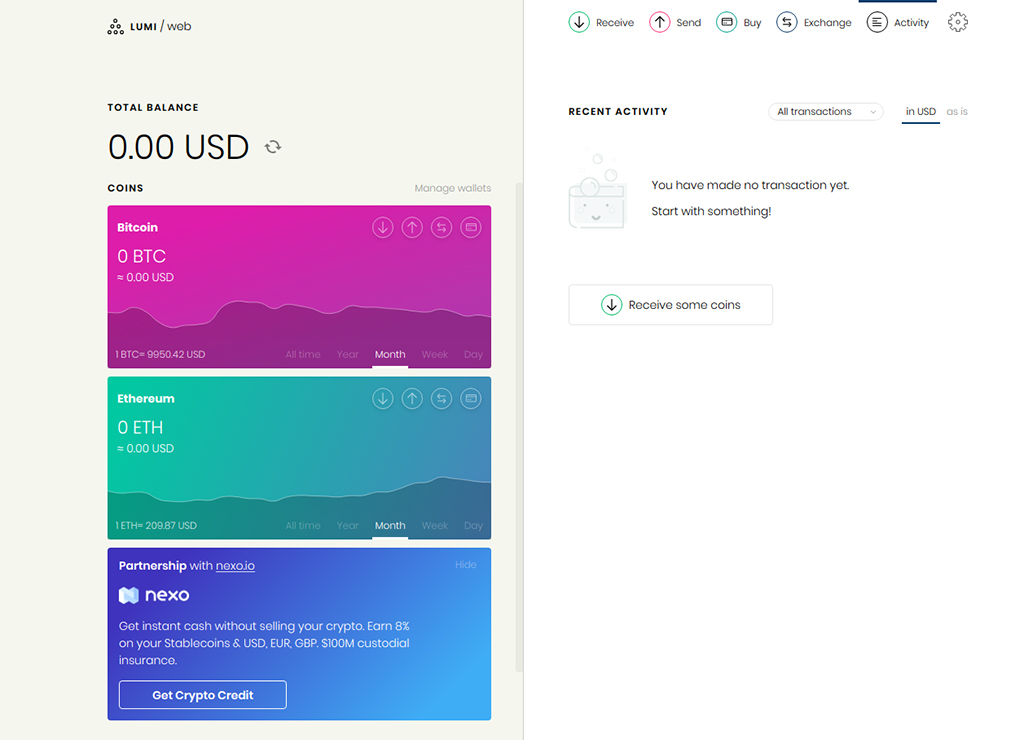Screen dimensions: 1024x740
Task: Select Year range on Bitcoin chart
Action: tap(348, 355)
